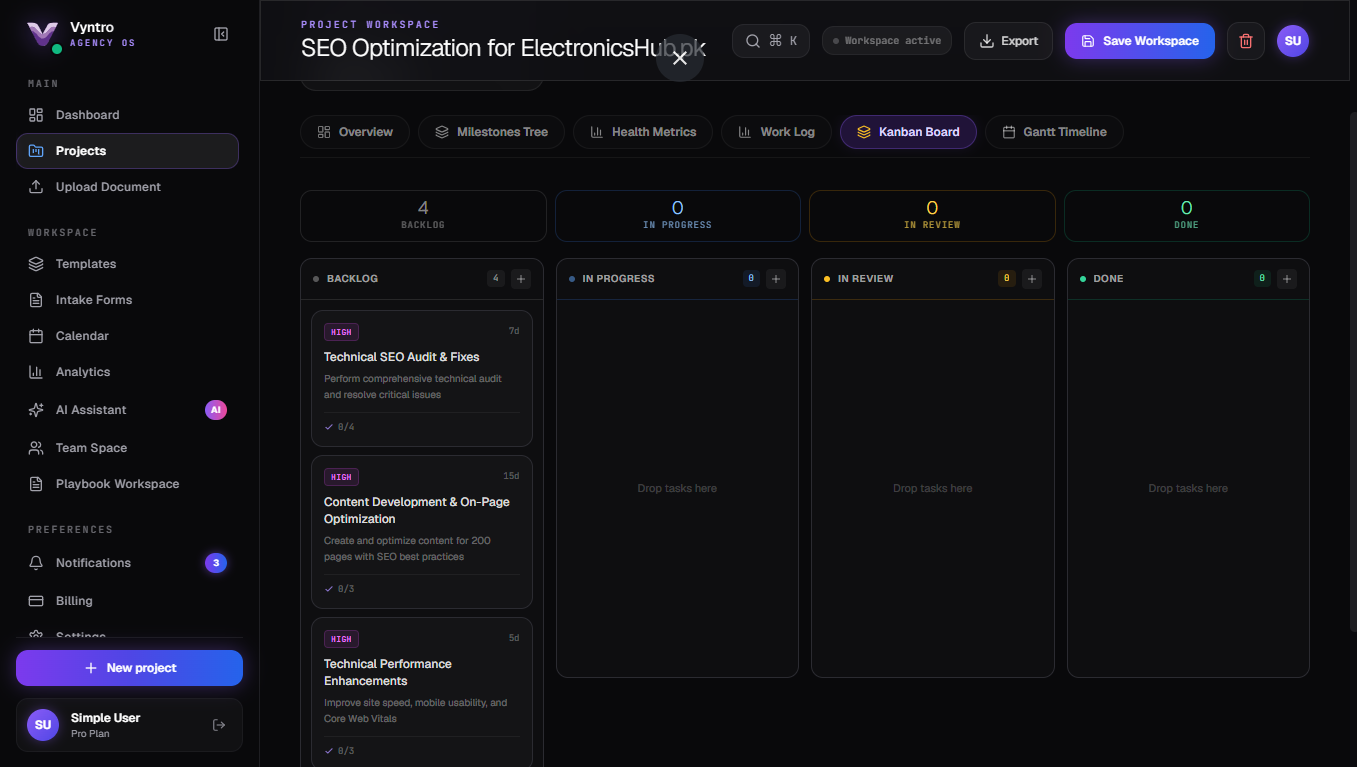Switch to the Milestones Tree tab
Screen dimensions: 1357x767
tap(491, 132)
